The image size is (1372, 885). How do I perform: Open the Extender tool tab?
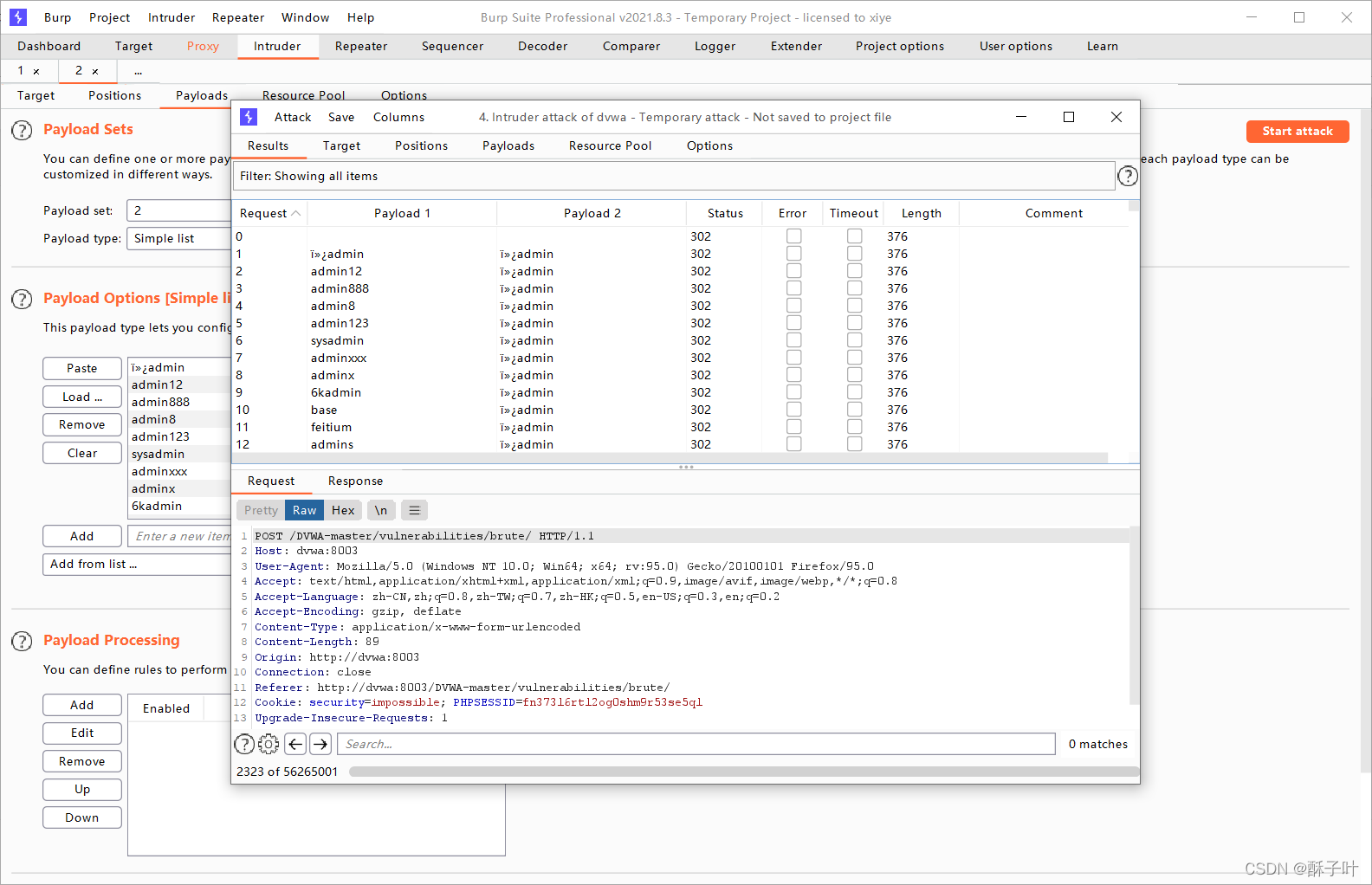click(x=796, y=46)
